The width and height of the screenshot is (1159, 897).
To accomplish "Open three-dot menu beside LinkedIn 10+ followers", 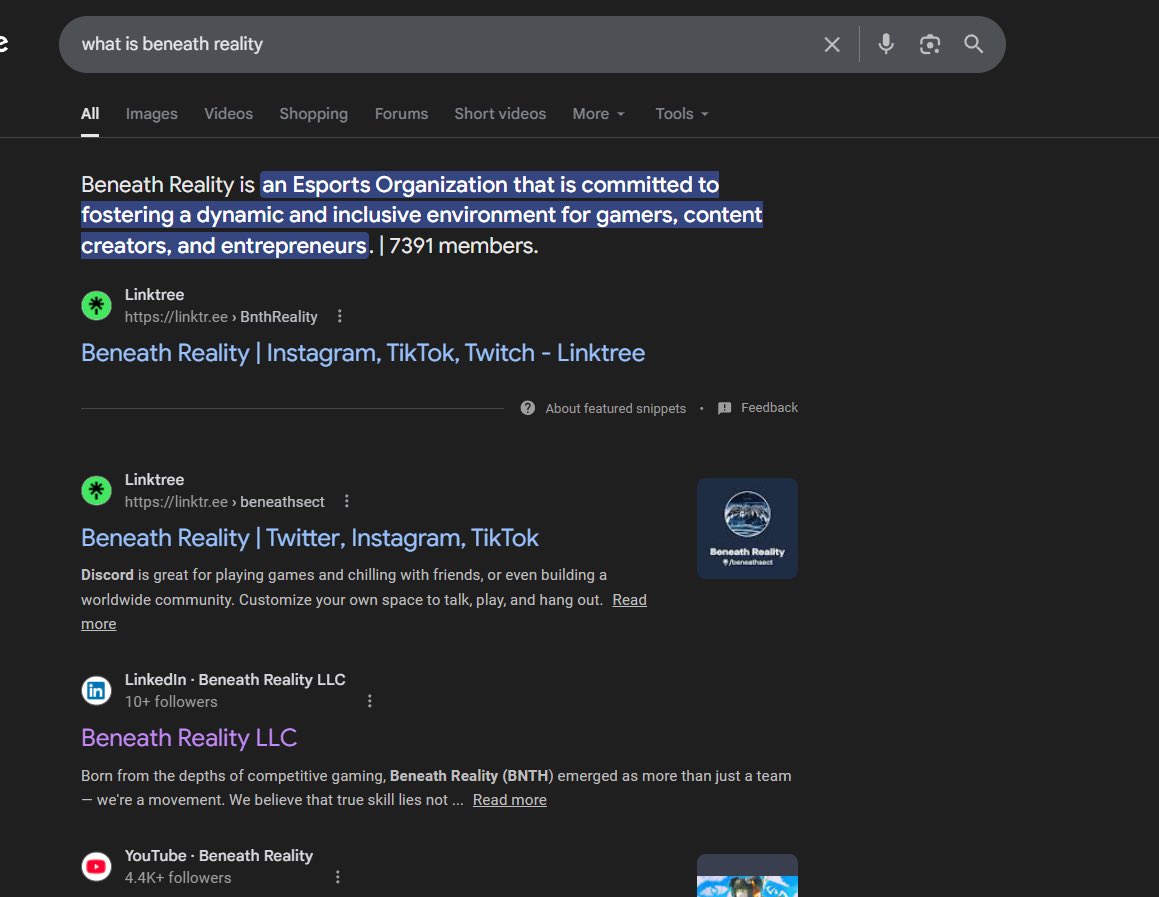I will tap(370, 701).
